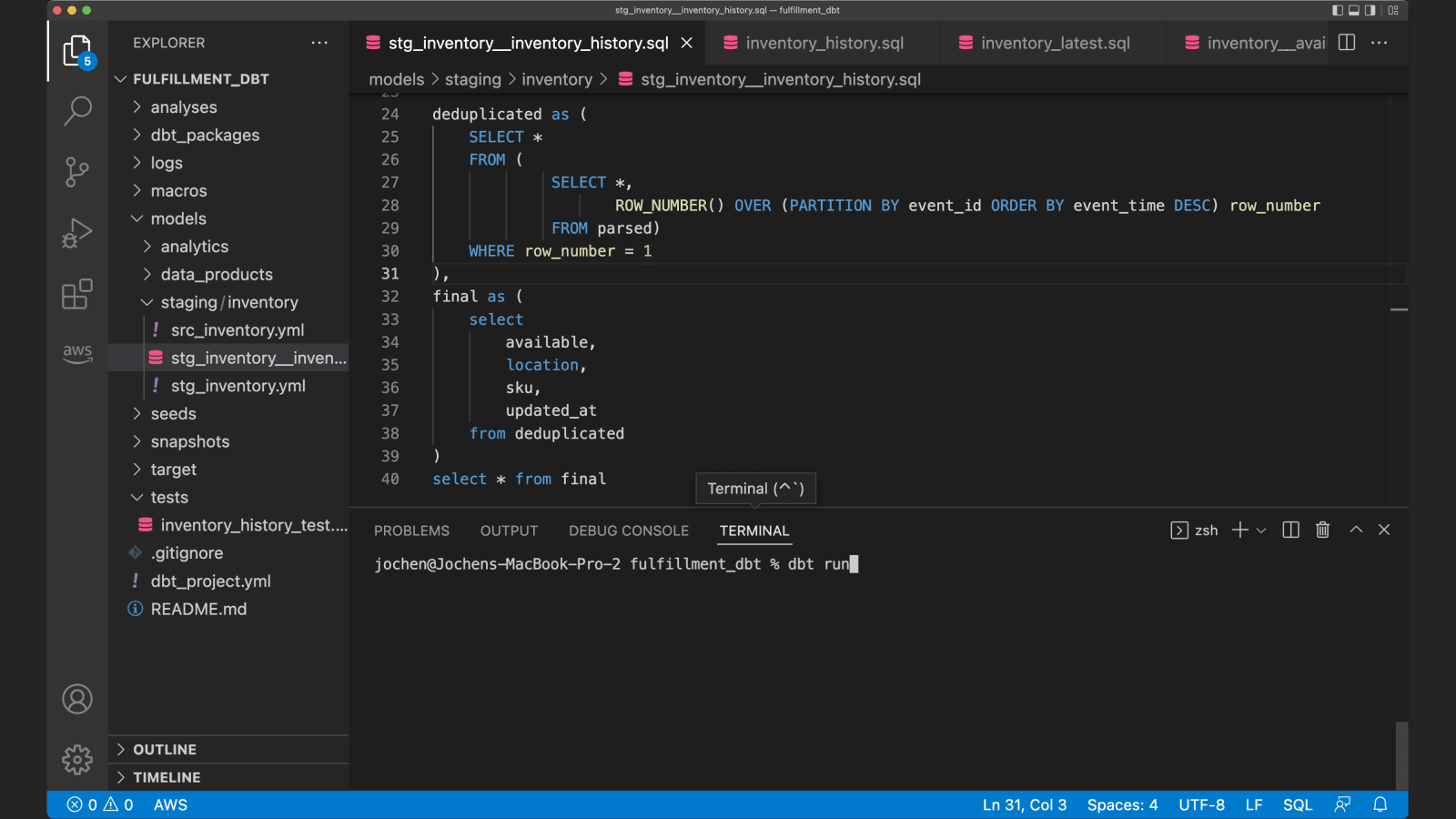Click the staging breadcrumb segment
Screen dimensions: 1456x819
click(x=473, y=79)
